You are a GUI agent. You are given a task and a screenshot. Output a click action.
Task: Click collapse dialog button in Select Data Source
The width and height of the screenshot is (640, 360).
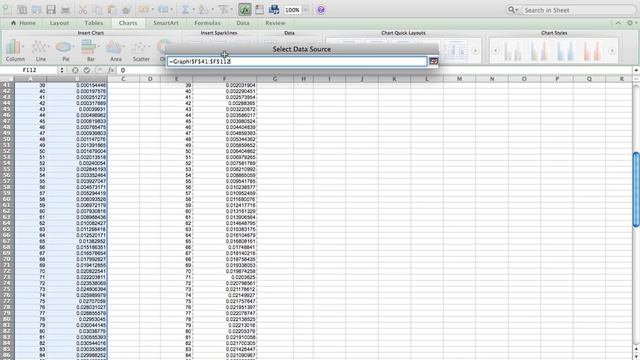pyautogui.click(x=433, y=61)
